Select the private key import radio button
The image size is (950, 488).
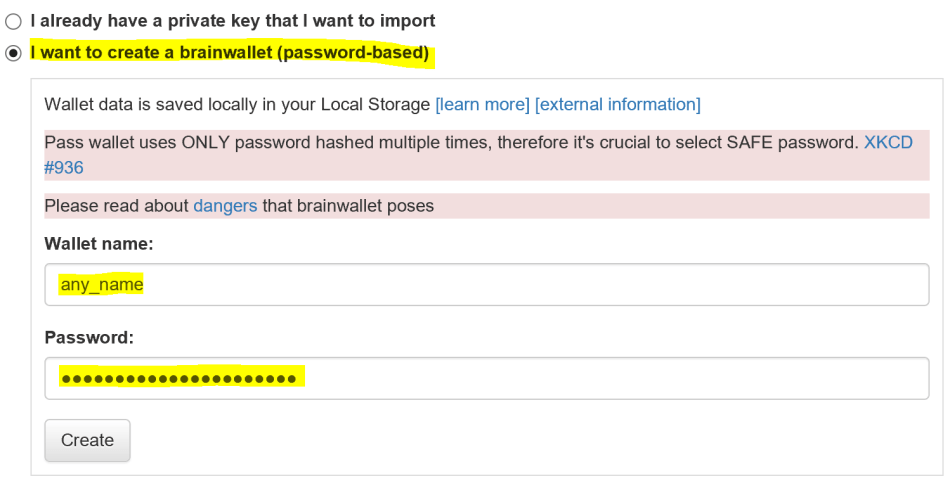point(13,21)
